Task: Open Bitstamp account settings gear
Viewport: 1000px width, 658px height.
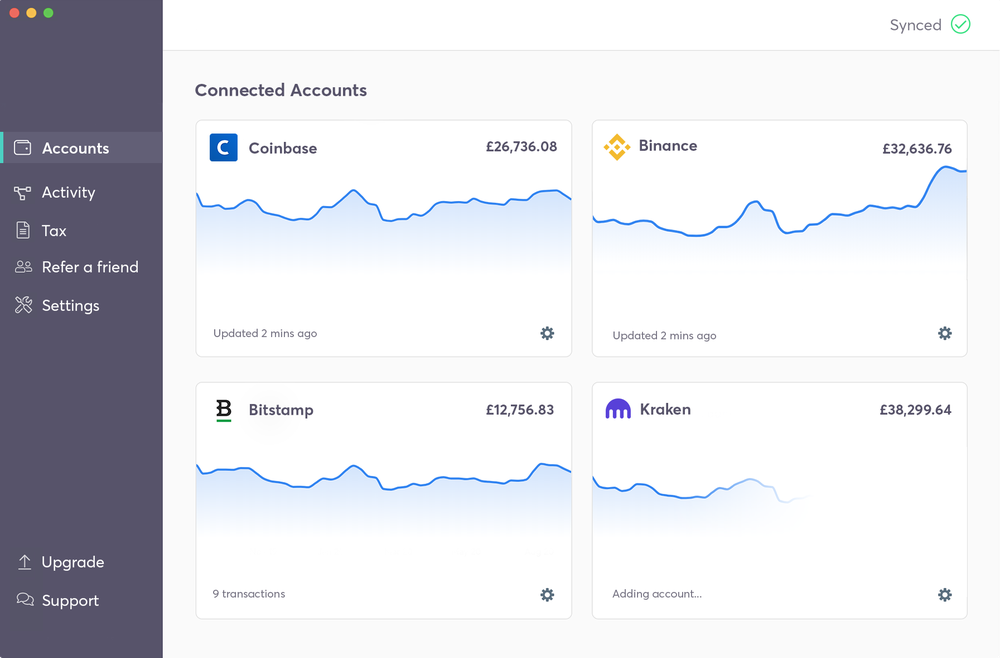Action: 547,595
